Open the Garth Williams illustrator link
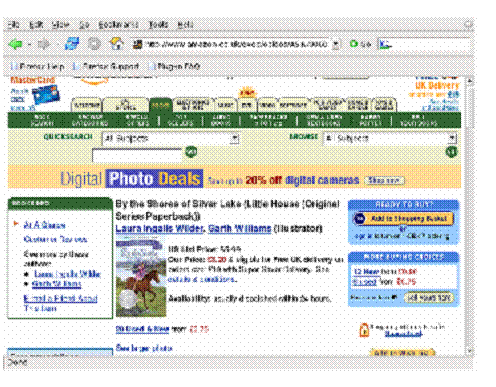Image resolution: width=496 pixels, height=387 pixels. point(239,229)
